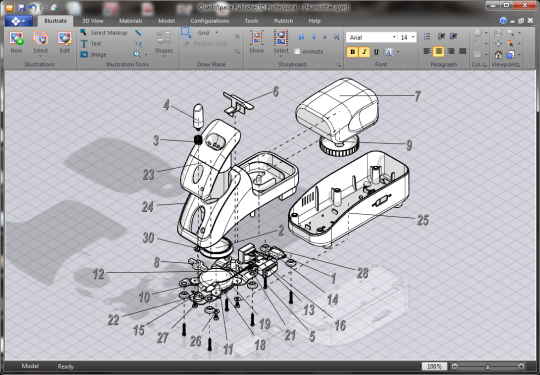
Task: Undo the last action
Action: (x=33, y=8)
